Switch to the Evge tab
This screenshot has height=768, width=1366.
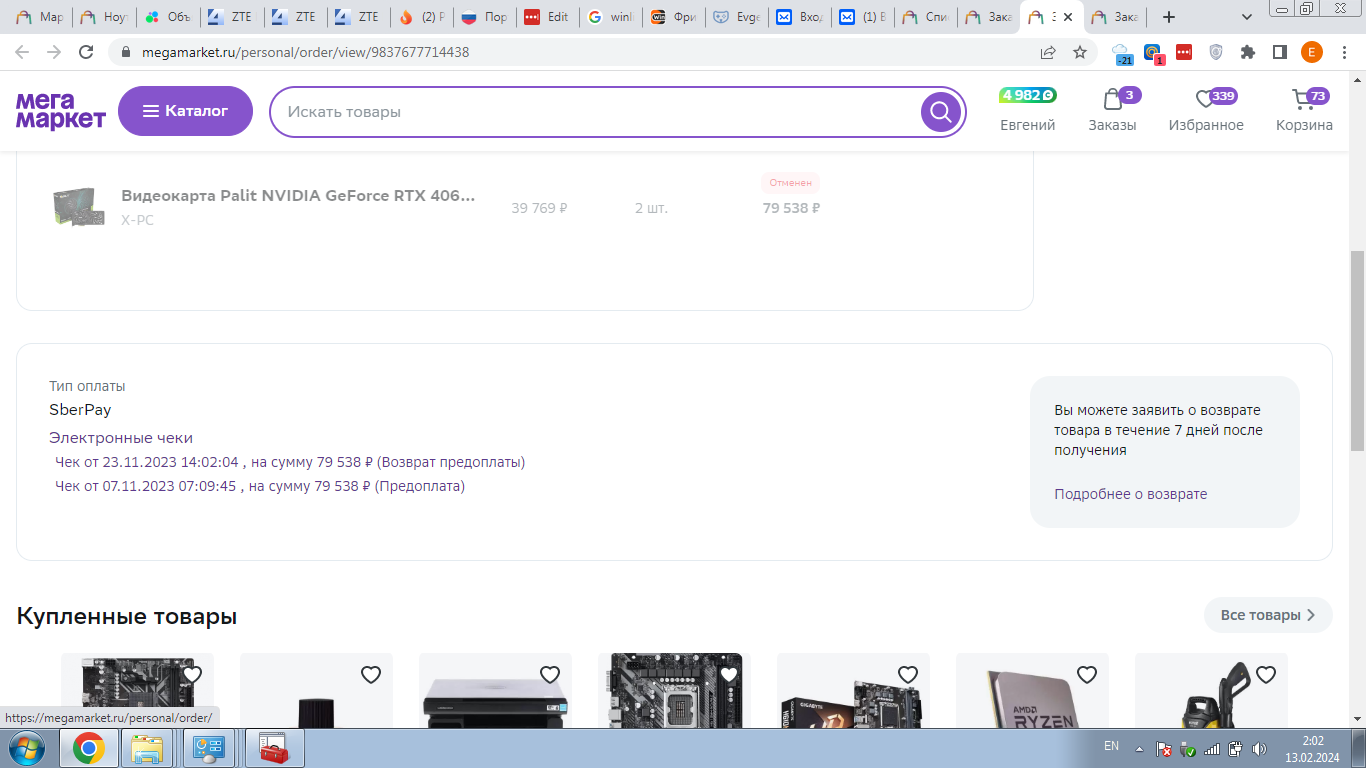[x=736, y=17]
